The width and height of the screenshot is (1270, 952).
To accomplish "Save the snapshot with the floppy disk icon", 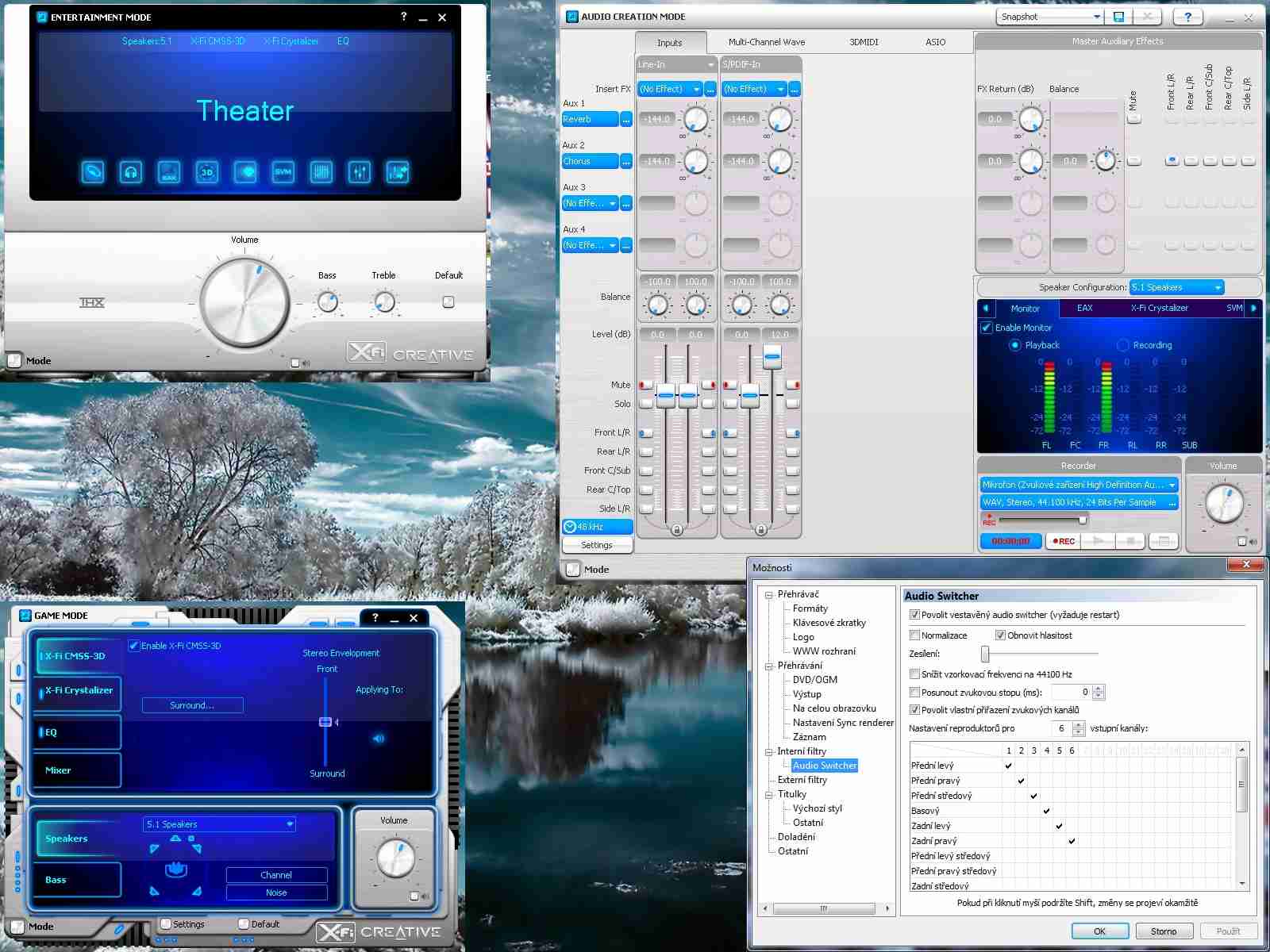I will [1119, 17].
